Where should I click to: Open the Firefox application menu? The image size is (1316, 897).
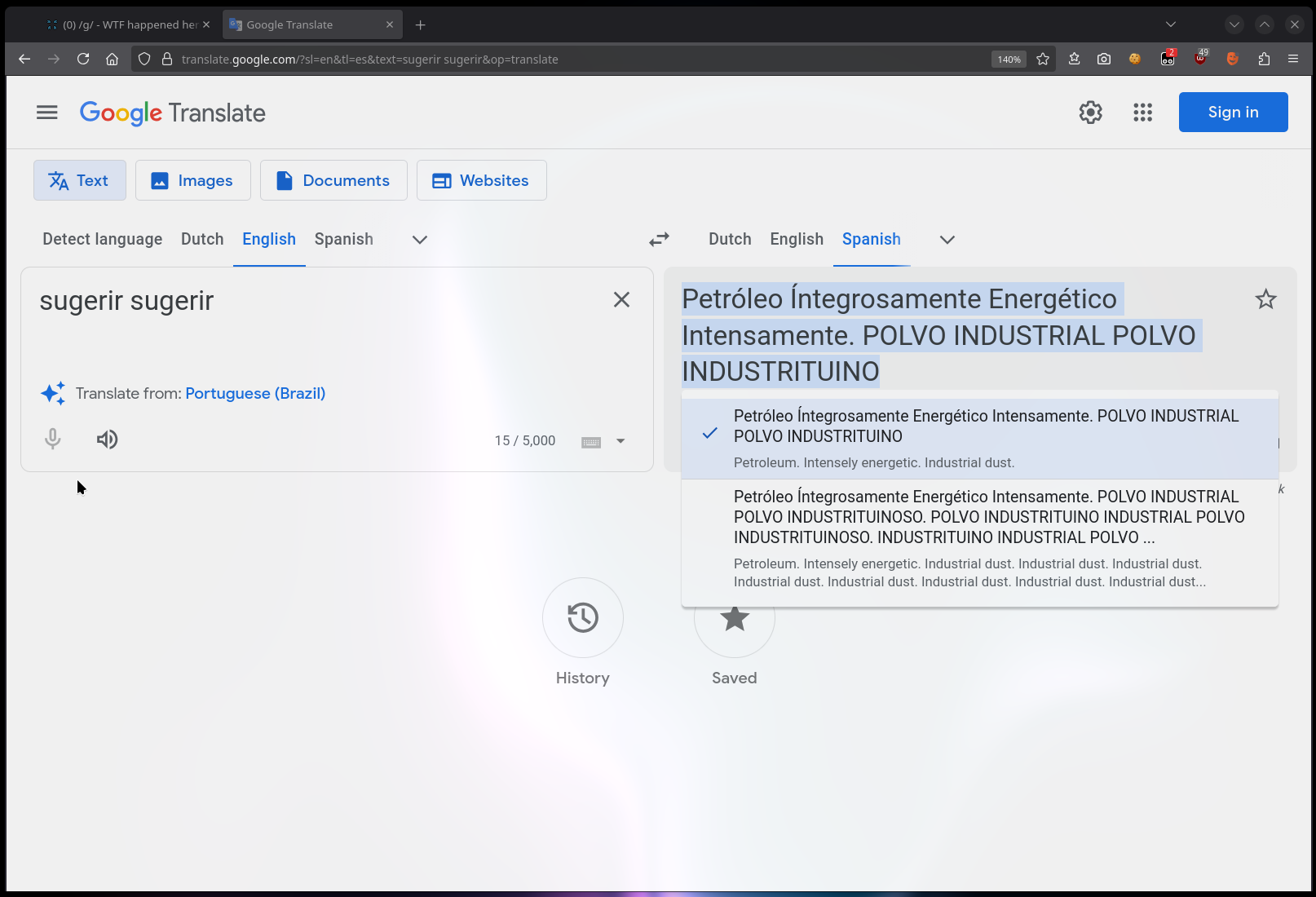point(1293,59)
